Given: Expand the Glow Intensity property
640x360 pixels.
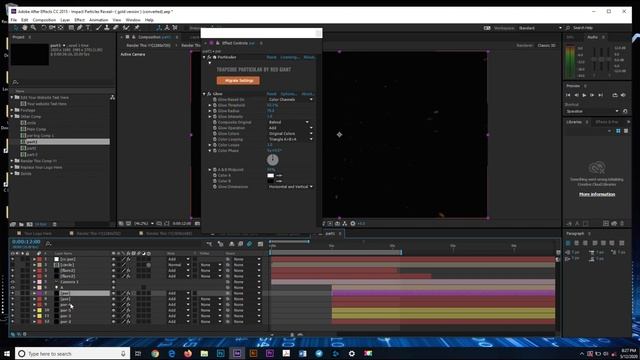Looking at the screenshot, I should click(210, 117).
